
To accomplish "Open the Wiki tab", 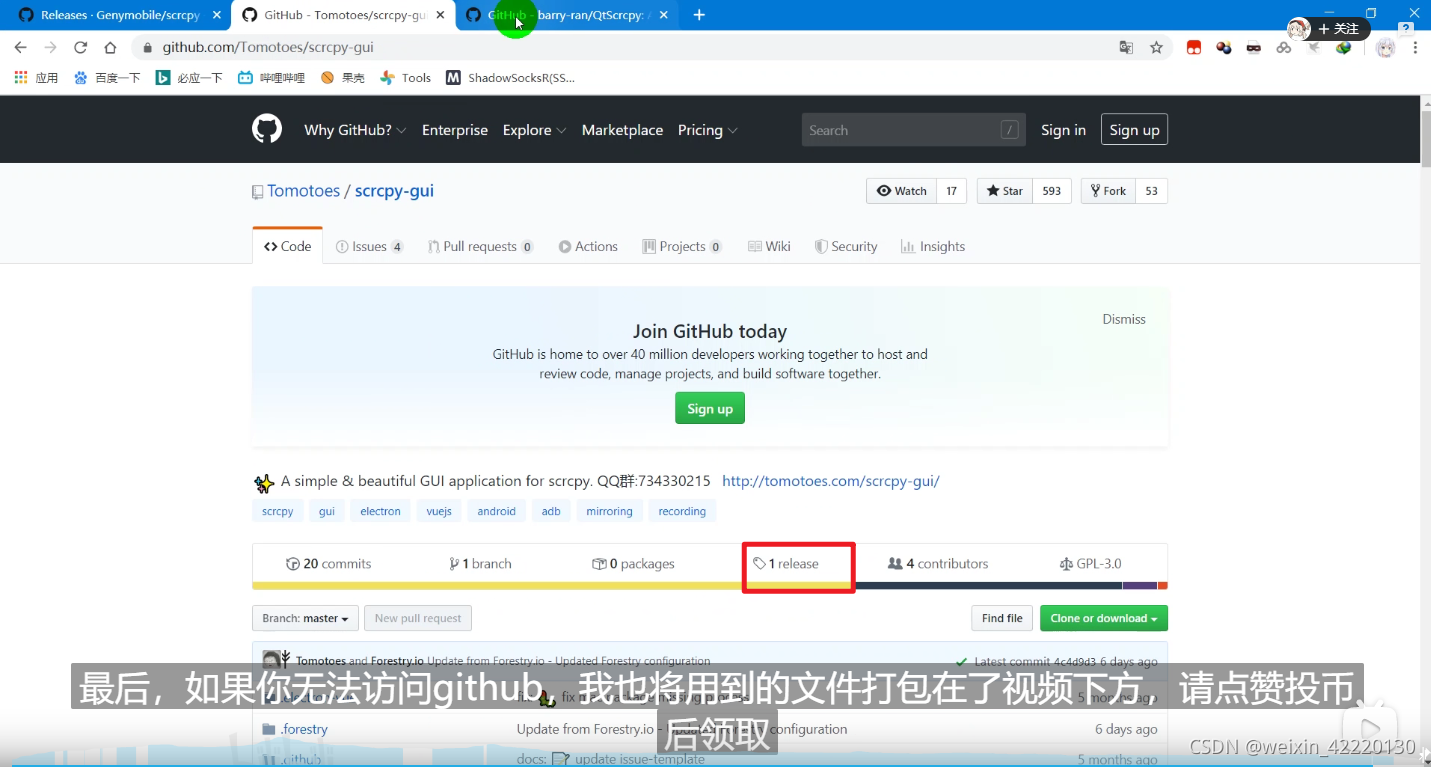I will tap(769, 246).
